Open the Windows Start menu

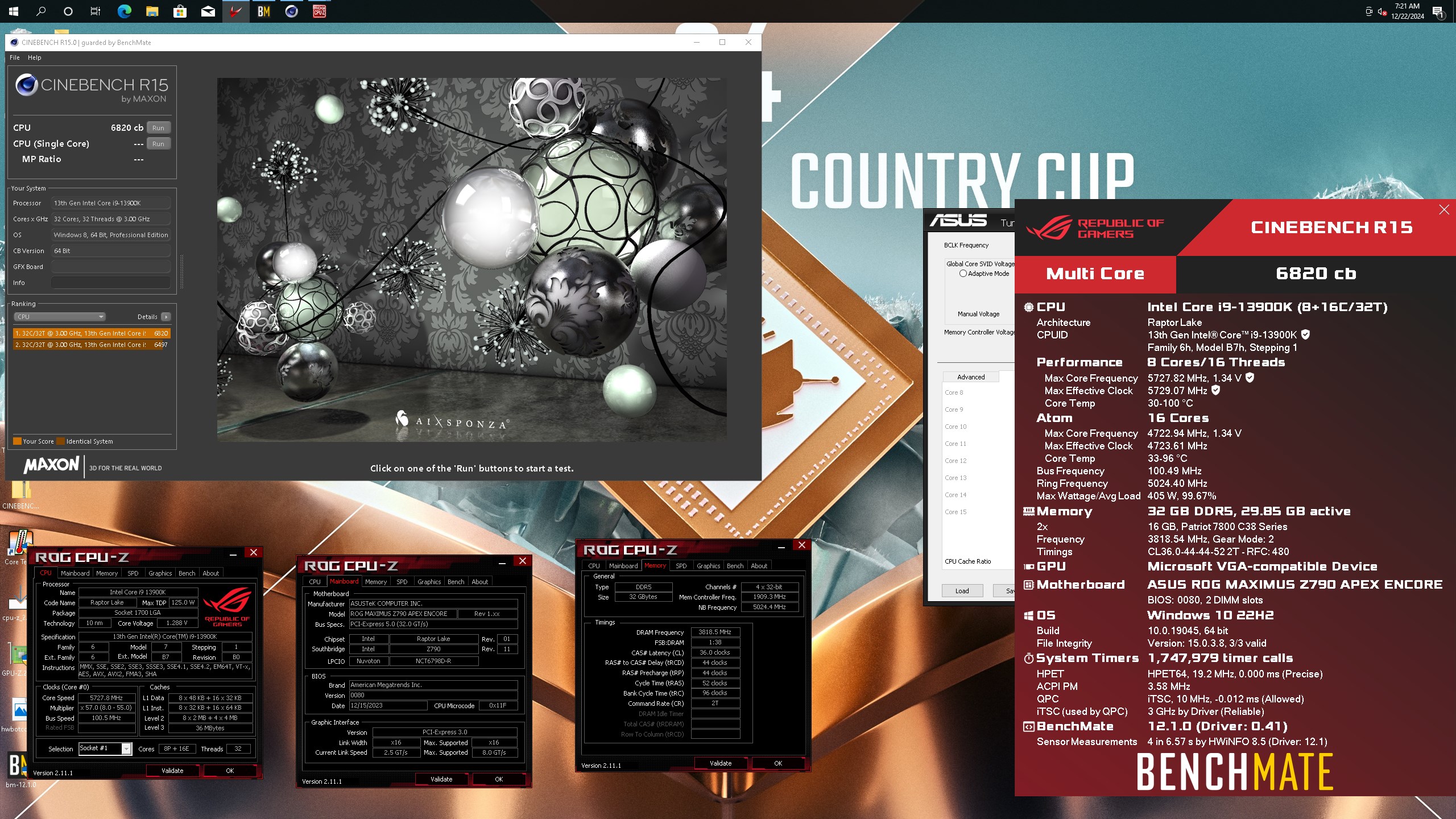tap(14, 11)
